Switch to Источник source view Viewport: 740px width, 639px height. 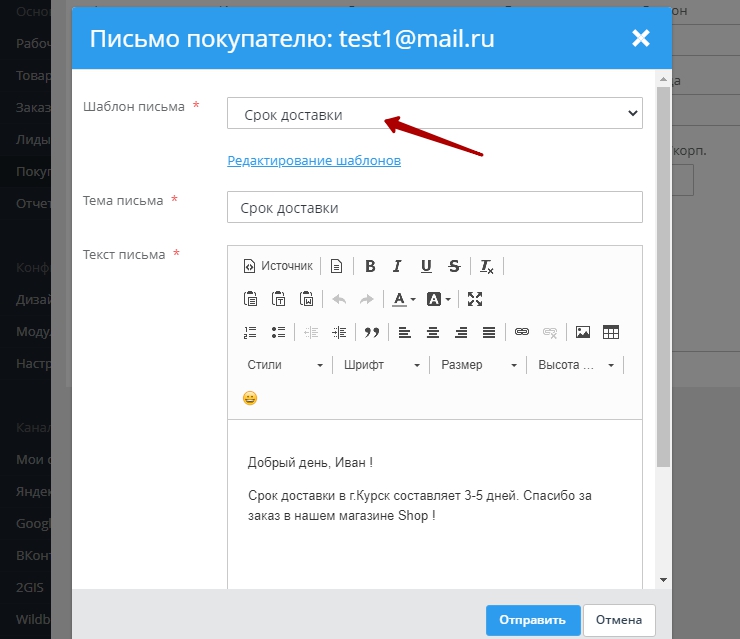tap(279, 266)
